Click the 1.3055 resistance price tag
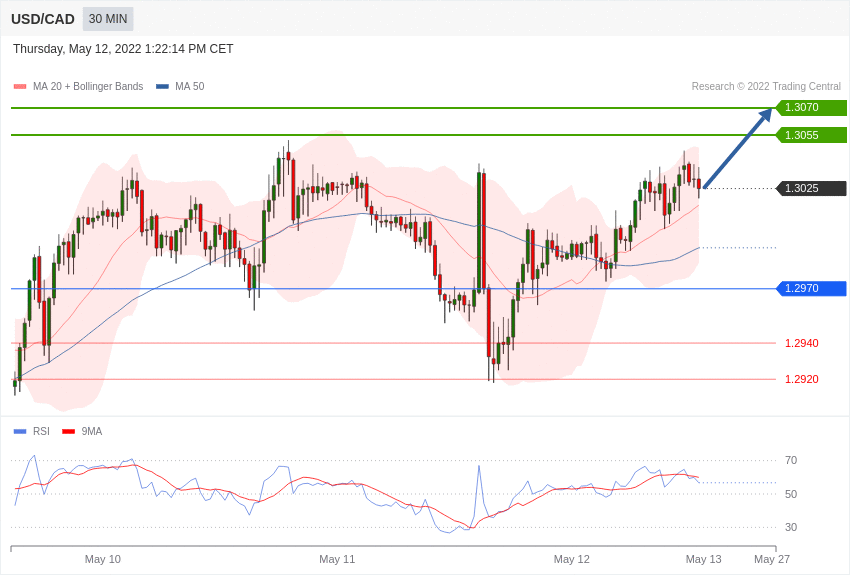850x576 pixels. click(x=811, y=135)
